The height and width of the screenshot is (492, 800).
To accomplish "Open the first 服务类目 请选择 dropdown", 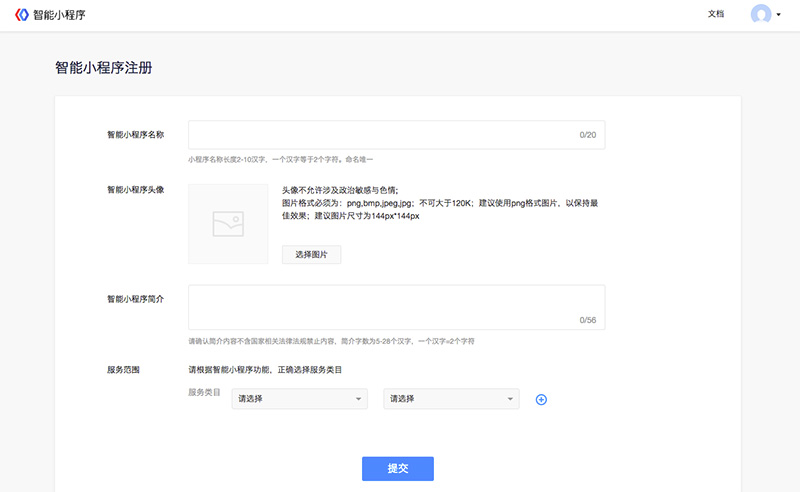I will (x=299, y=399).
